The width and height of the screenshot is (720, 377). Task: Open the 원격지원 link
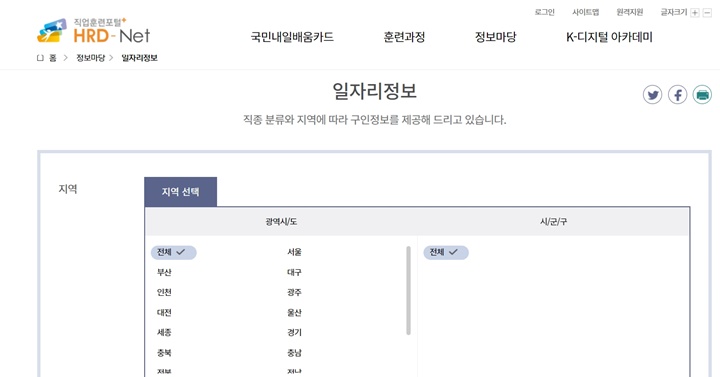point(630,12)
